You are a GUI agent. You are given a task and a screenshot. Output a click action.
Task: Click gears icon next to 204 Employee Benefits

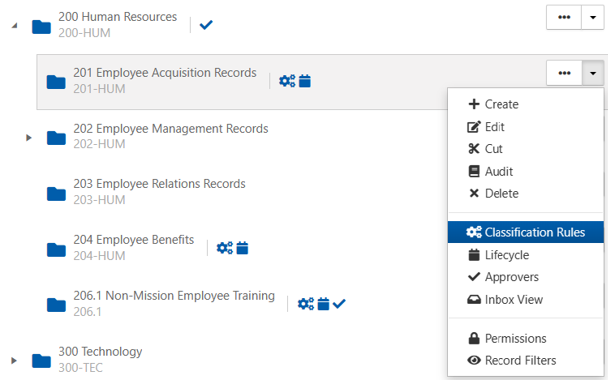pos(225,248)
